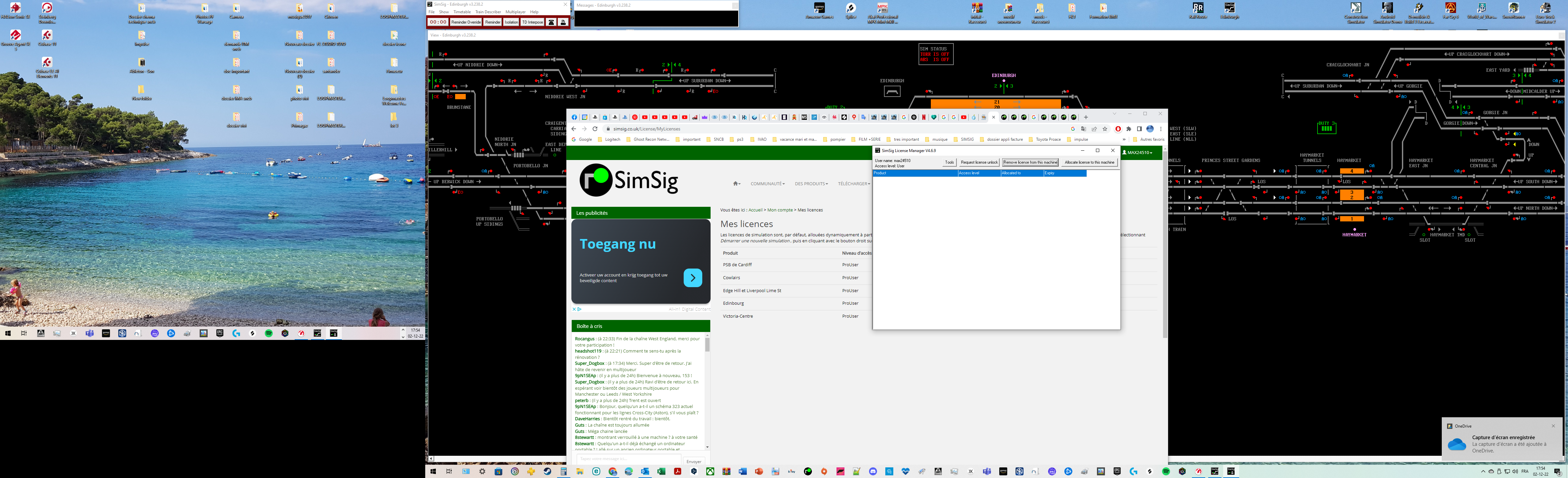Viewport: 1568px width, 478px height.
Task: Click Remove license from this machine
Action: click(x=1030, y=162)
